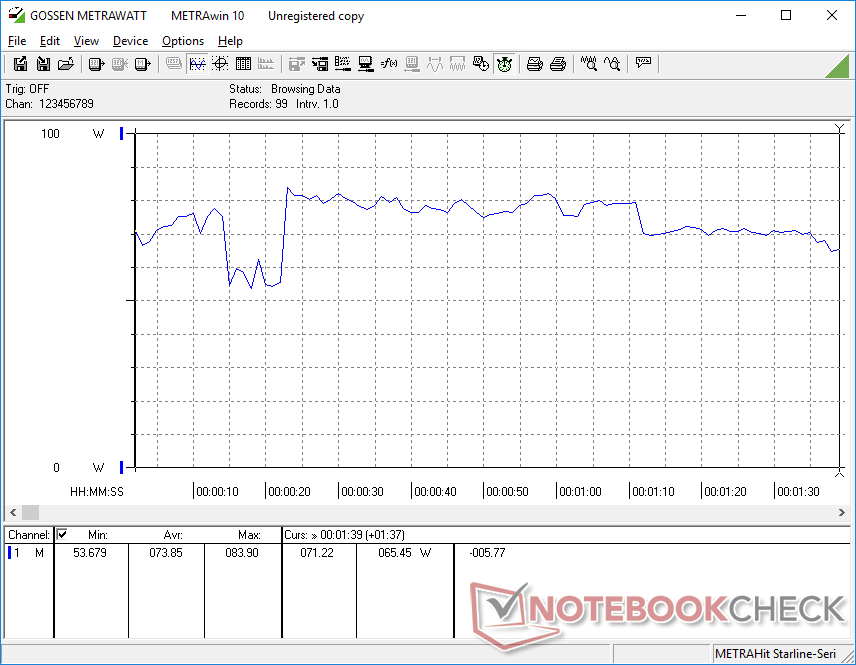Click the zoom waveform magnifier icon
This screenshot has width=856, height=665.
click(x=589, y=64)
